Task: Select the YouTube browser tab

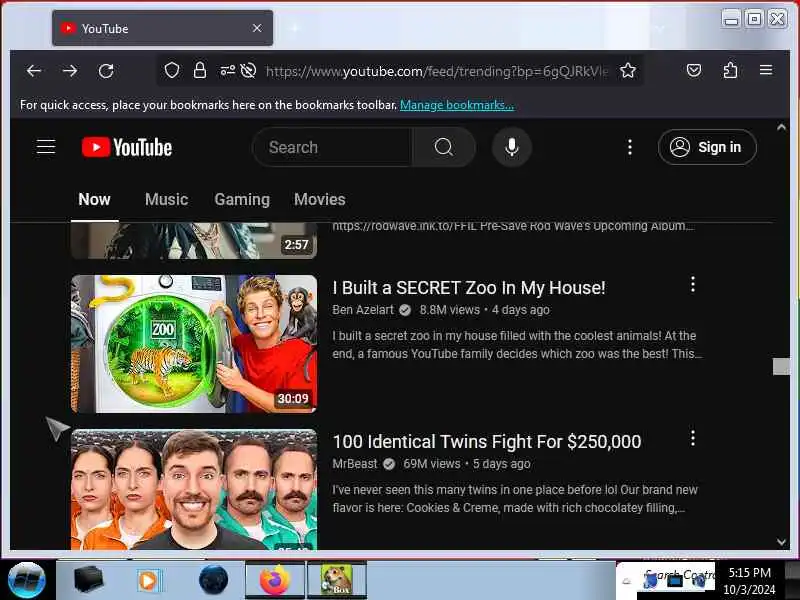Action: [162, 28]
